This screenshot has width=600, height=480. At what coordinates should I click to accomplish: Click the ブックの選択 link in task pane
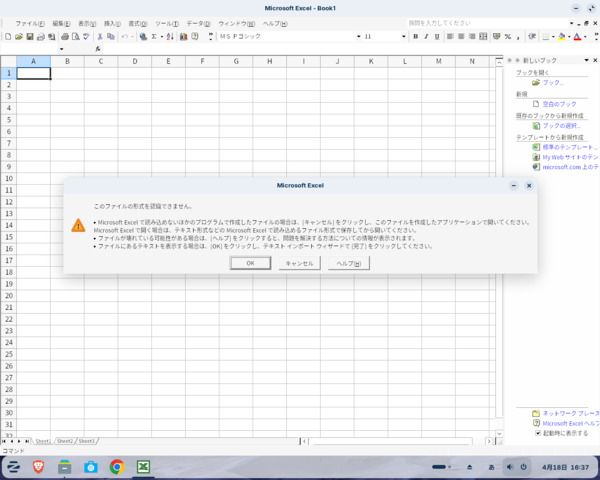562,126
